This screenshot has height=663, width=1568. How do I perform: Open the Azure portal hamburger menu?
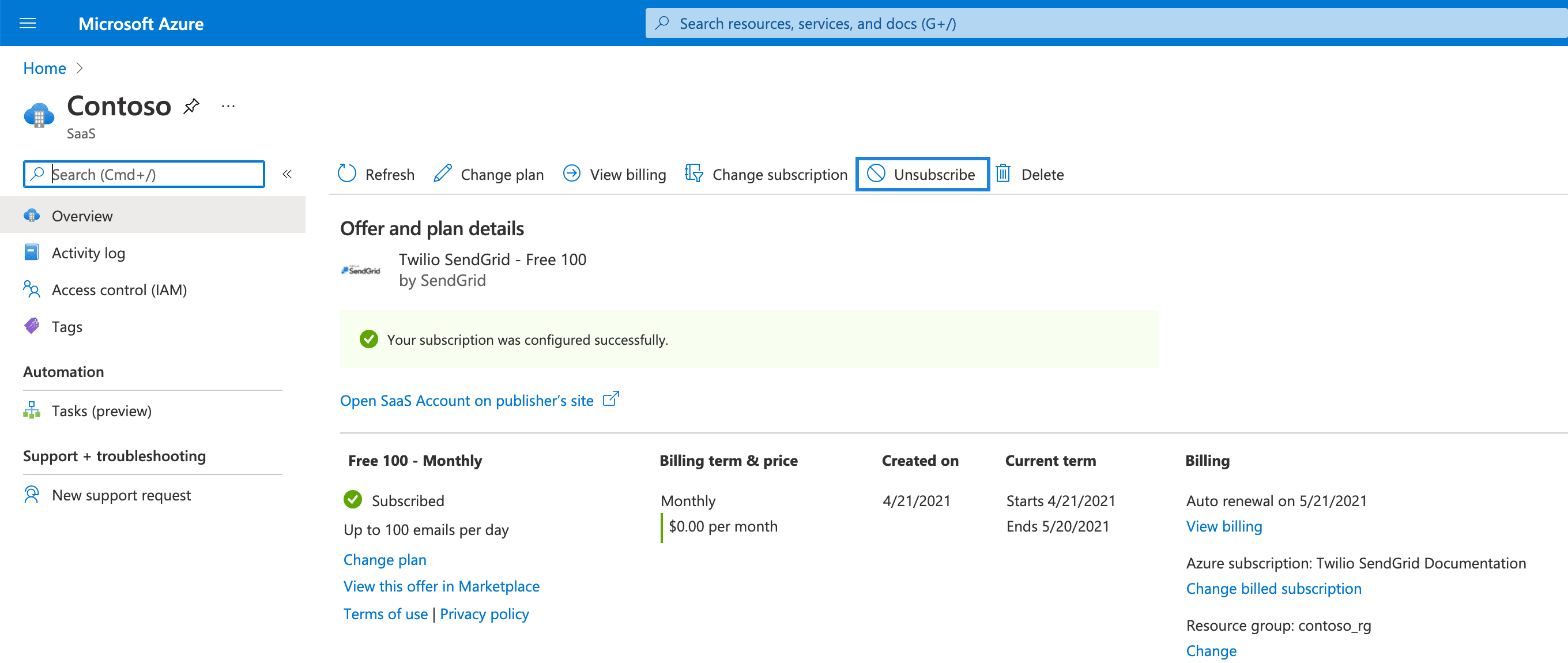(x=28, y=23)
